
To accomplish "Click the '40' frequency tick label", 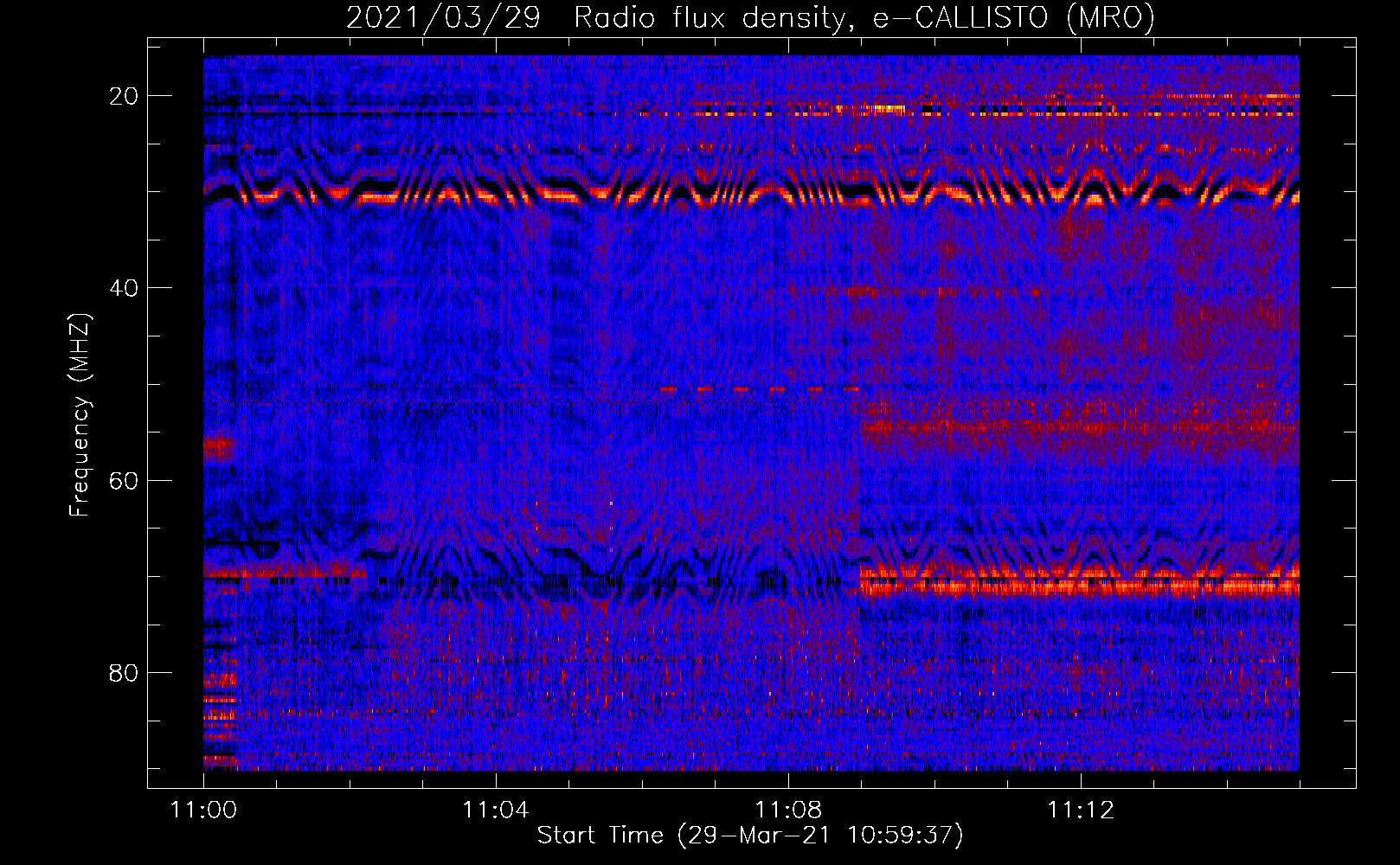I will pyautogui.click(x=124, y=288).
